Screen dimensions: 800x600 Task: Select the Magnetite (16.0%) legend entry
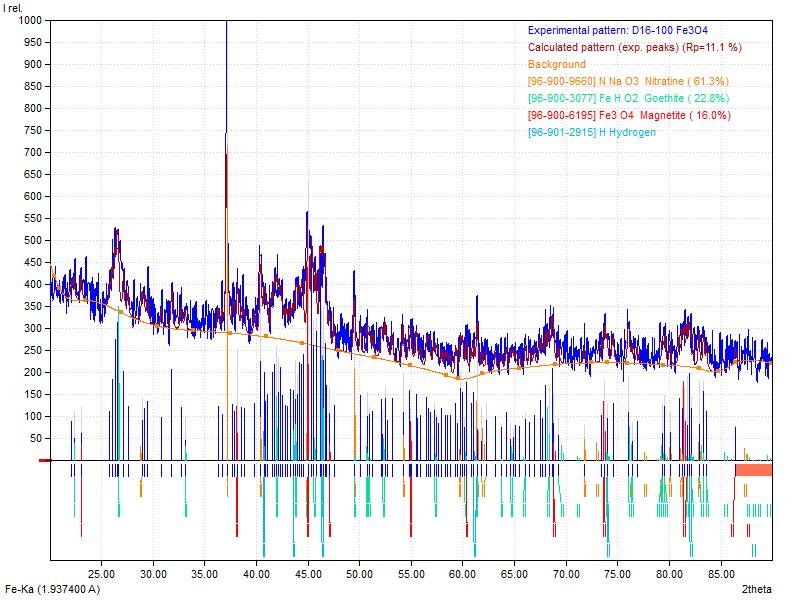click(629, 115)
